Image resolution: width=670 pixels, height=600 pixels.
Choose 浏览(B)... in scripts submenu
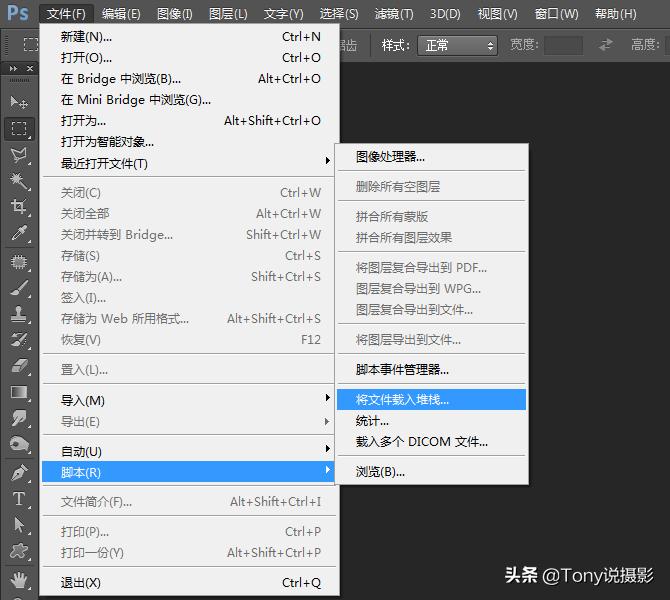[x=432, y=472]
